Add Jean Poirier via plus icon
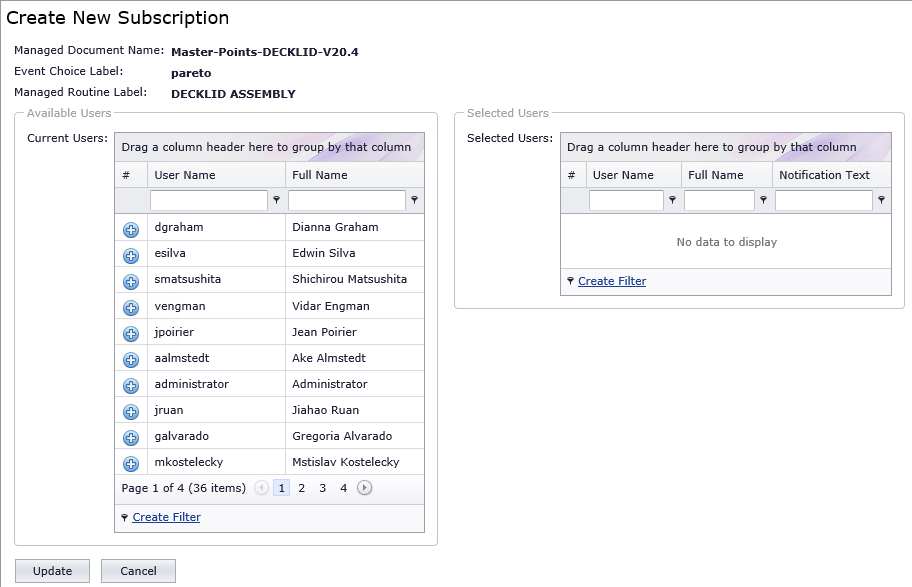 coord(131,334)
